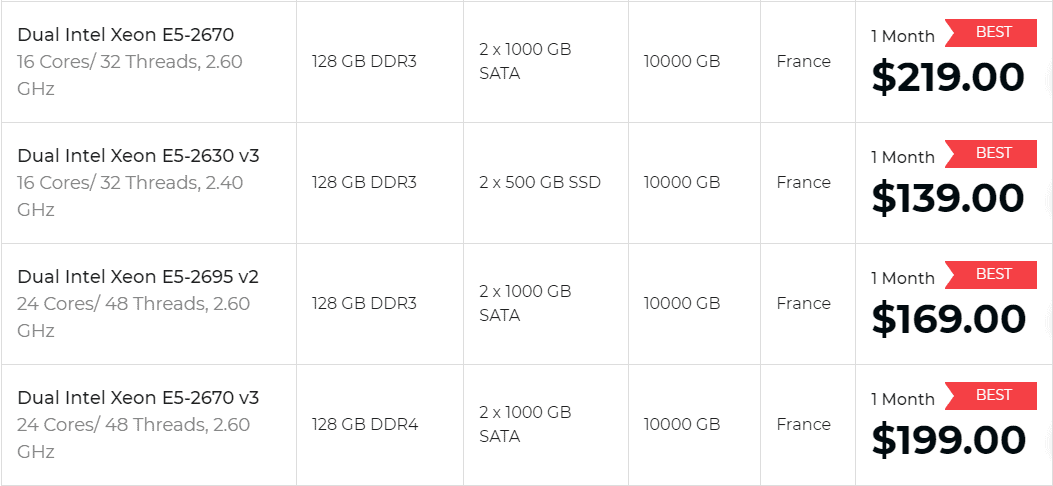Image resolution: width=1053 pixels, height=486 pixels.
Task: Open the Dual Intel Xeon E5-2630 v3 server
Action: click(138, 156)
